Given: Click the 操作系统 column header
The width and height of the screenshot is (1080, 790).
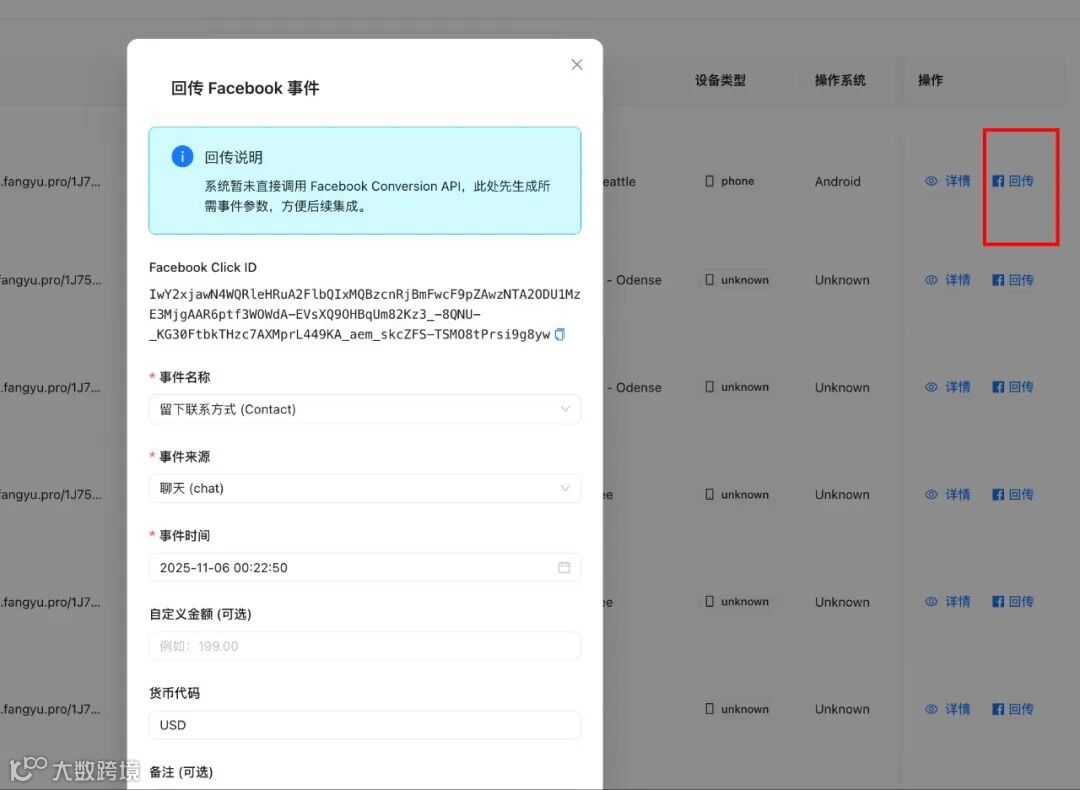Looking at the screenshot, I should pos(840,81).
